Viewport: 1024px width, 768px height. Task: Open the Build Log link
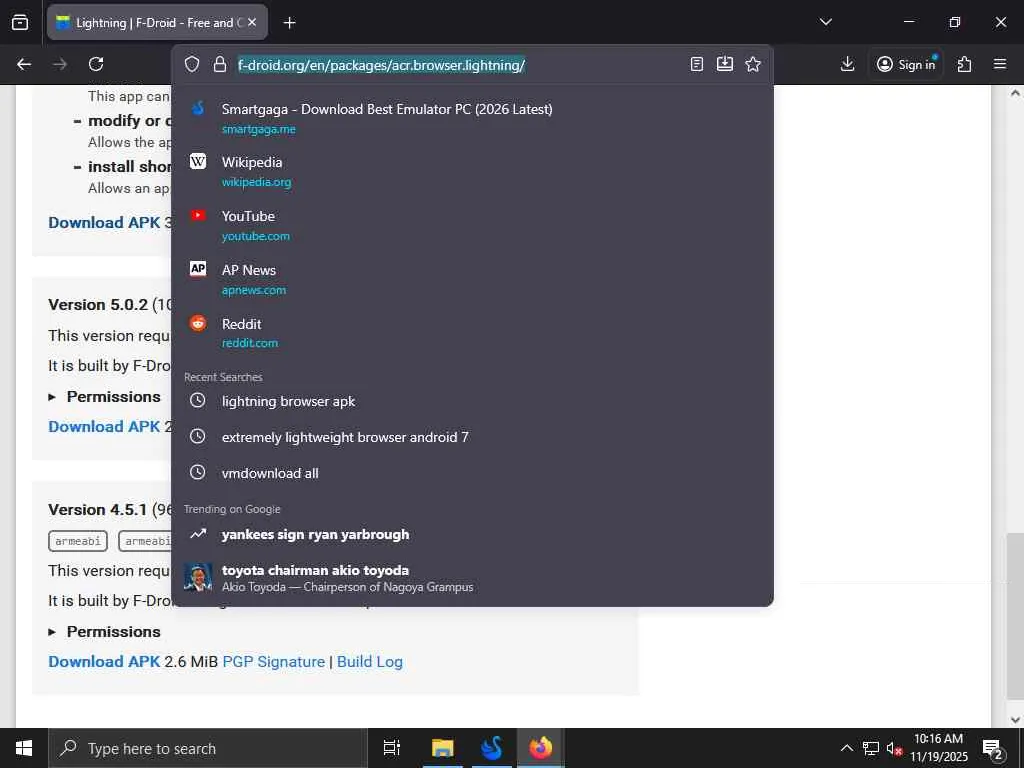tap(370, 662)
